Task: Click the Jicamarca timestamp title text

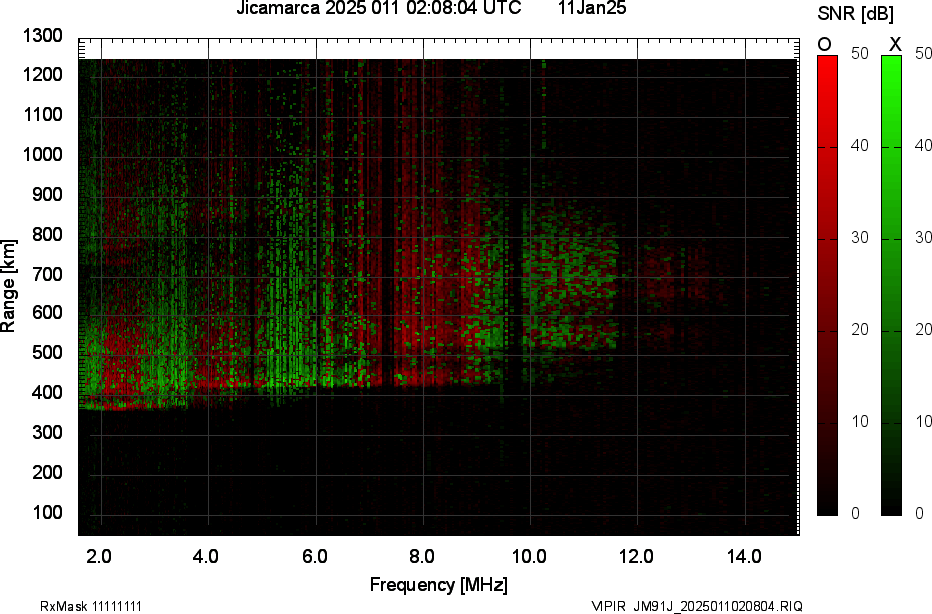Action: pos(378,9)
